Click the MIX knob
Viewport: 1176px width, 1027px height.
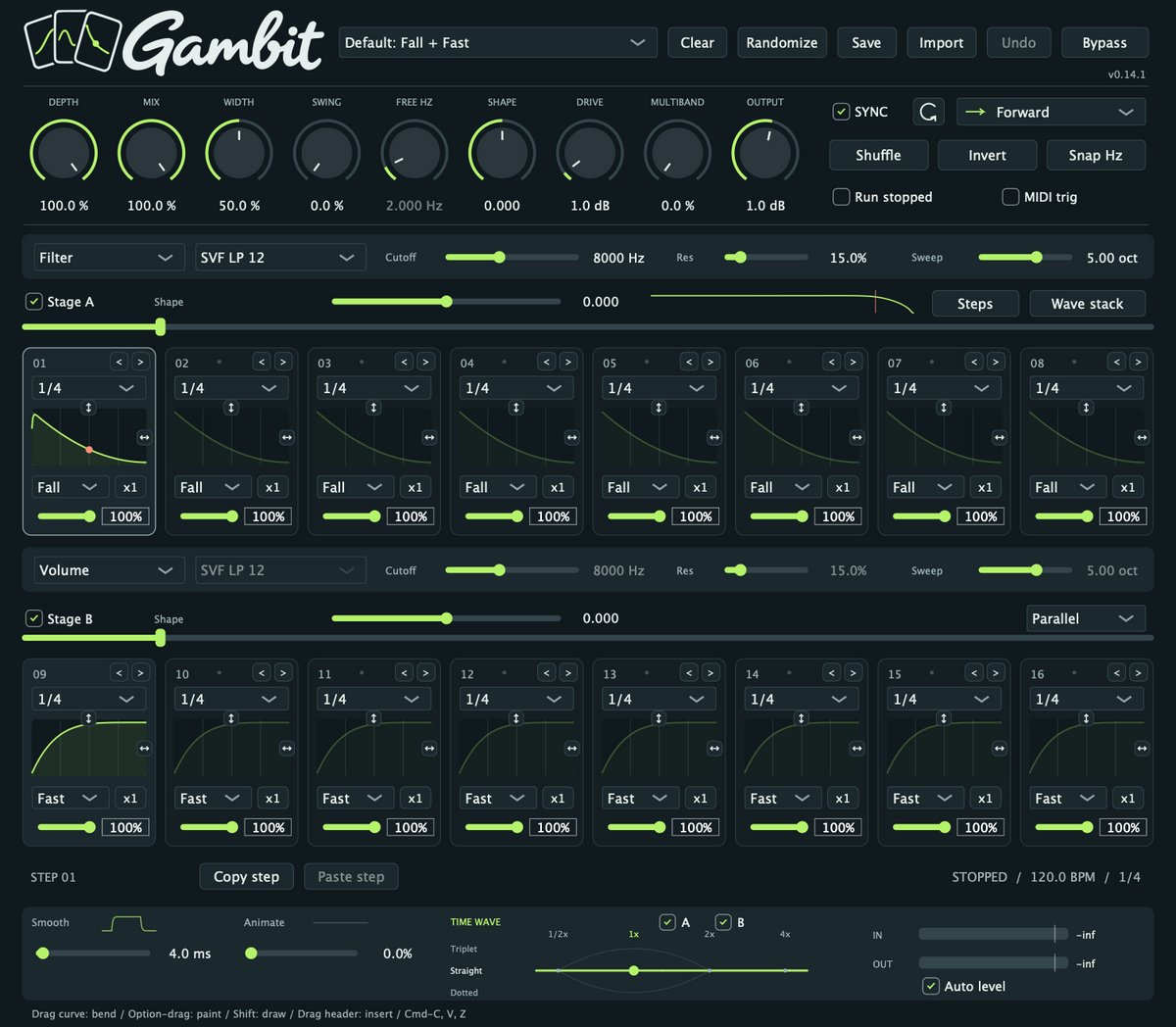point(152,153)
